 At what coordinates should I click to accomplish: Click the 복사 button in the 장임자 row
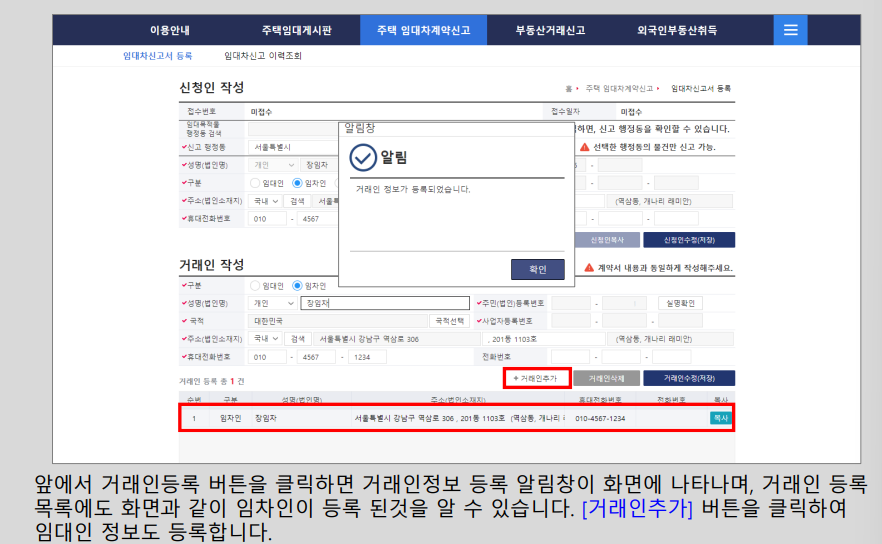coord(720,418)
